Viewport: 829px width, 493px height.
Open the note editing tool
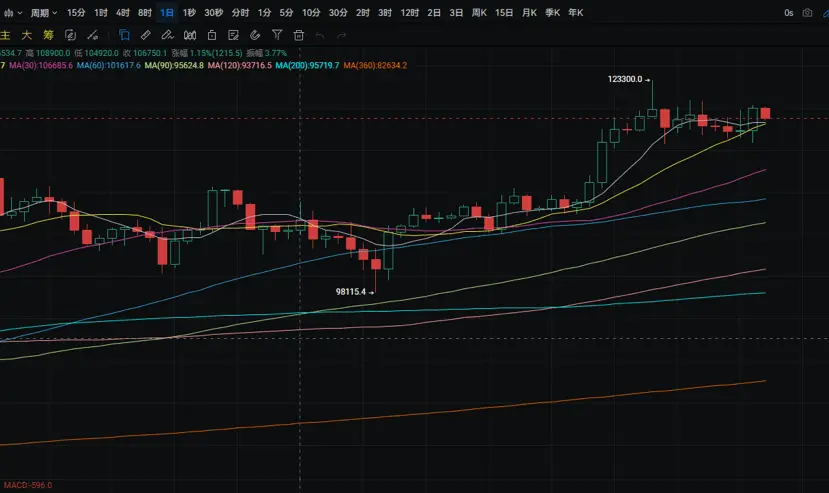(x=233, y=35)
